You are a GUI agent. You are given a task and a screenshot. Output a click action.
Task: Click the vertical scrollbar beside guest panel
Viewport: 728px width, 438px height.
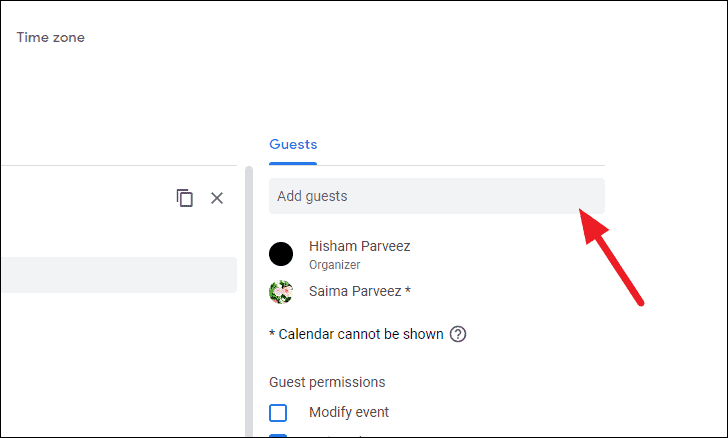(249, 302)
